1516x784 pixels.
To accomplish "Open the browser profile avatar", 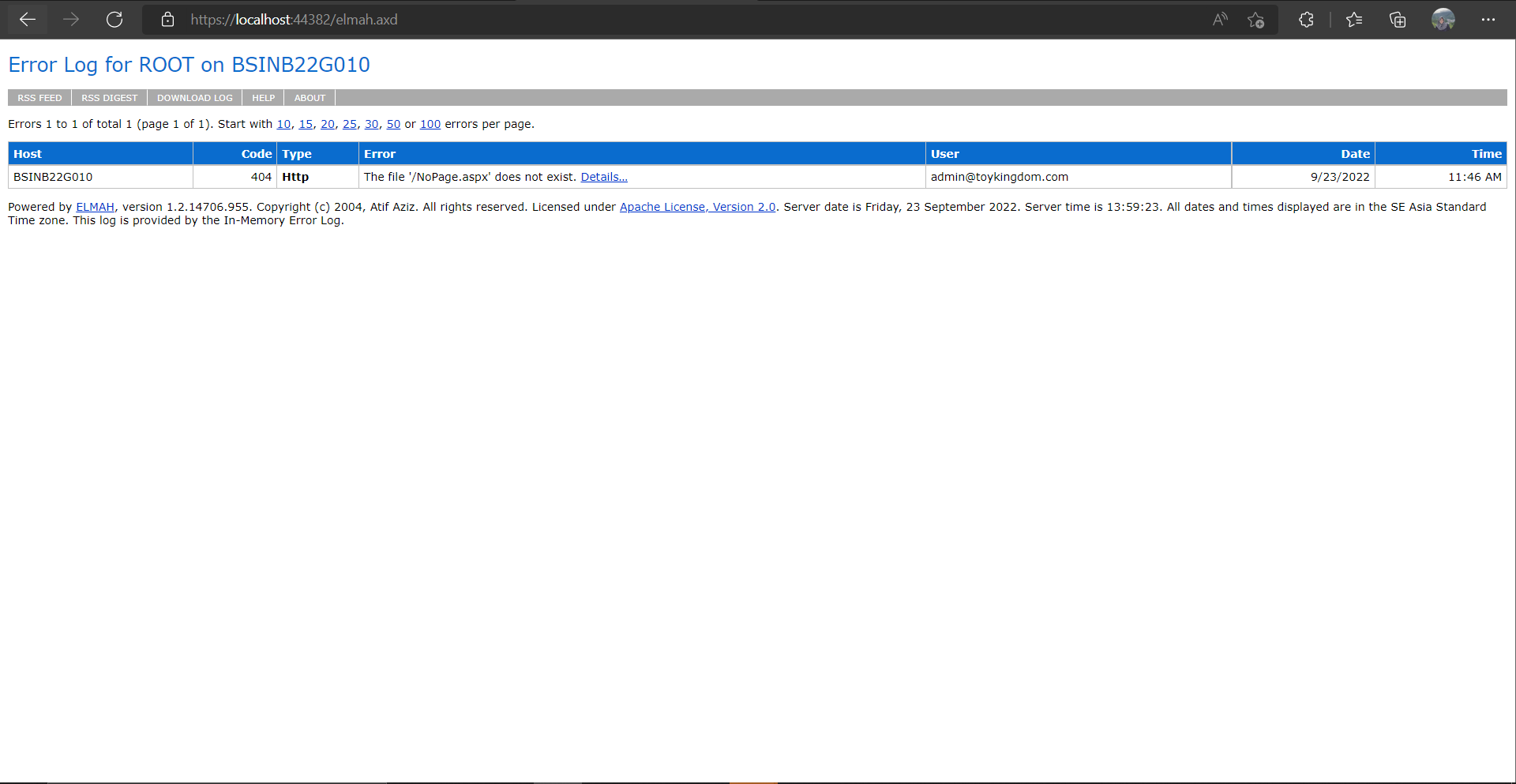I will [x=1443, y=20].
